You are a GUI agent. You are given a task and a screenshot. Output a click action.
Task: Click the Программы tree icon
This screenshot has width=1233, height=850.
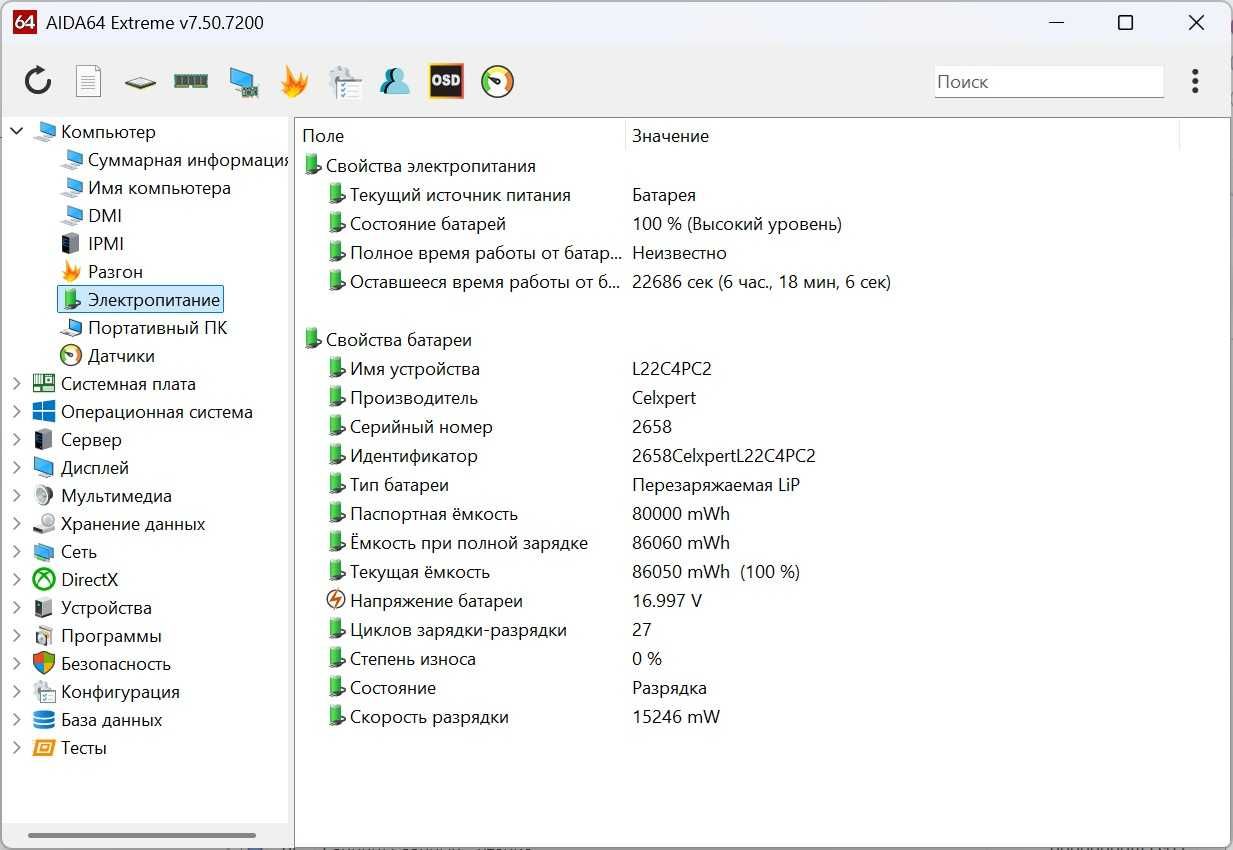coord(43,635)
